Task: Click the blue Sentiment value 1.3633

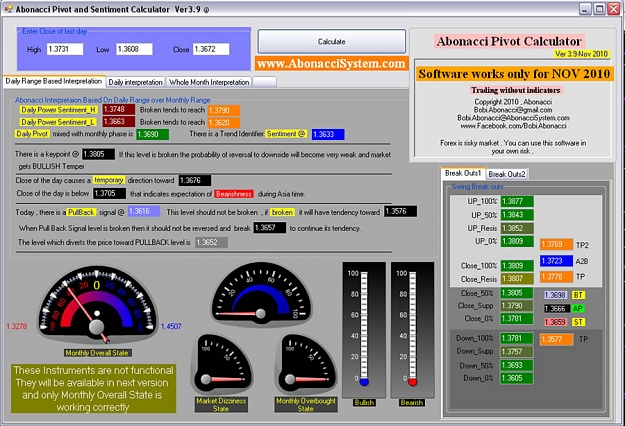Action: [328, 134]
